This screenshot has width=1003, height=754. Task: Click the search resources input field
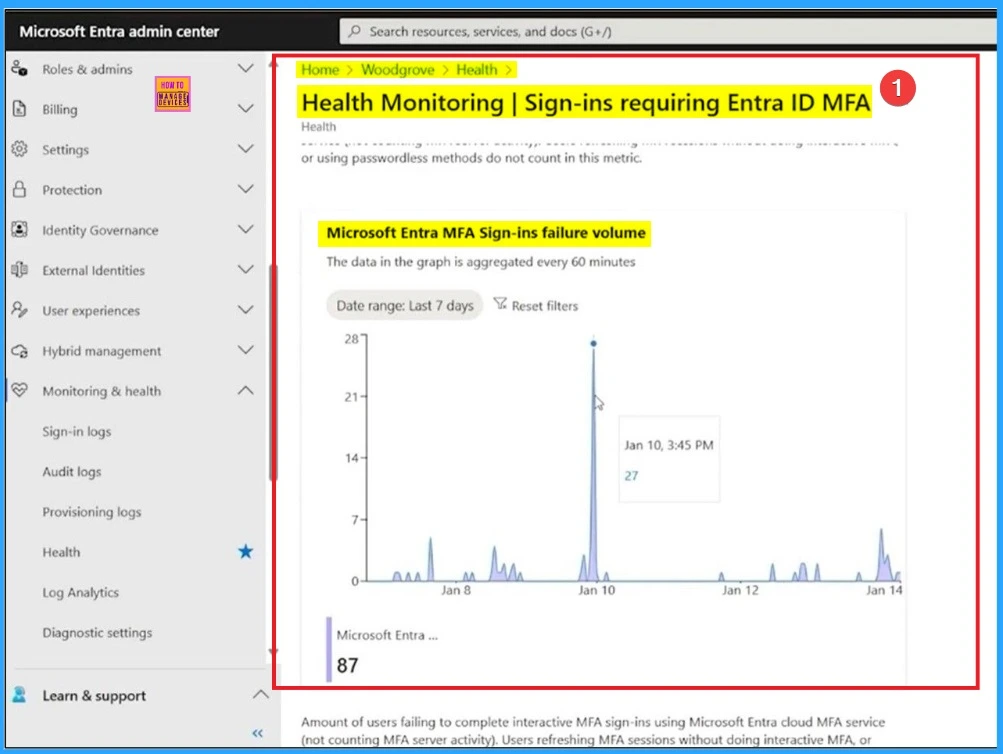668,31
